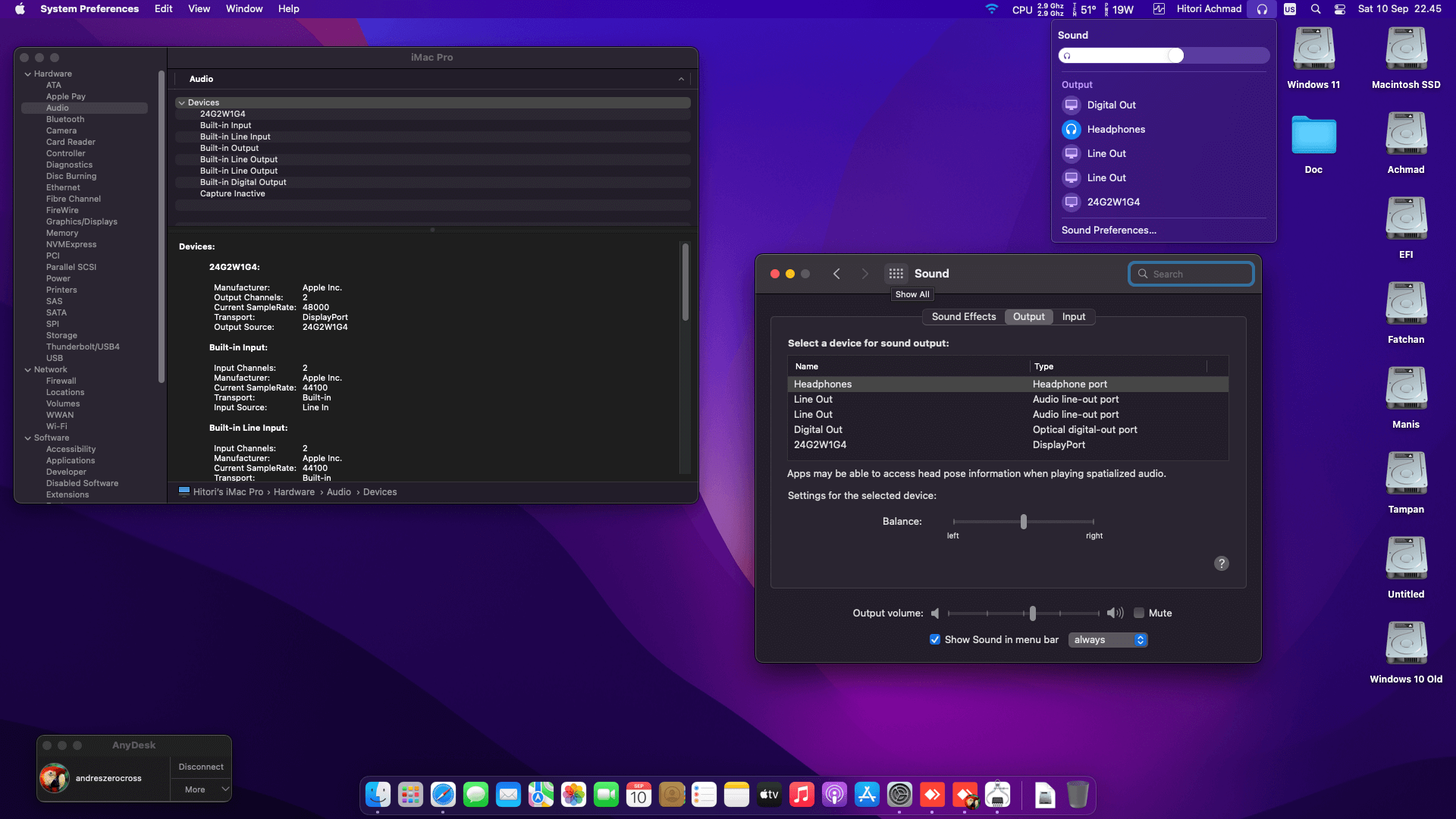The image size is (1456, 819).
Task: Enable the Mute checkbox
Action: pos(1139,613)
